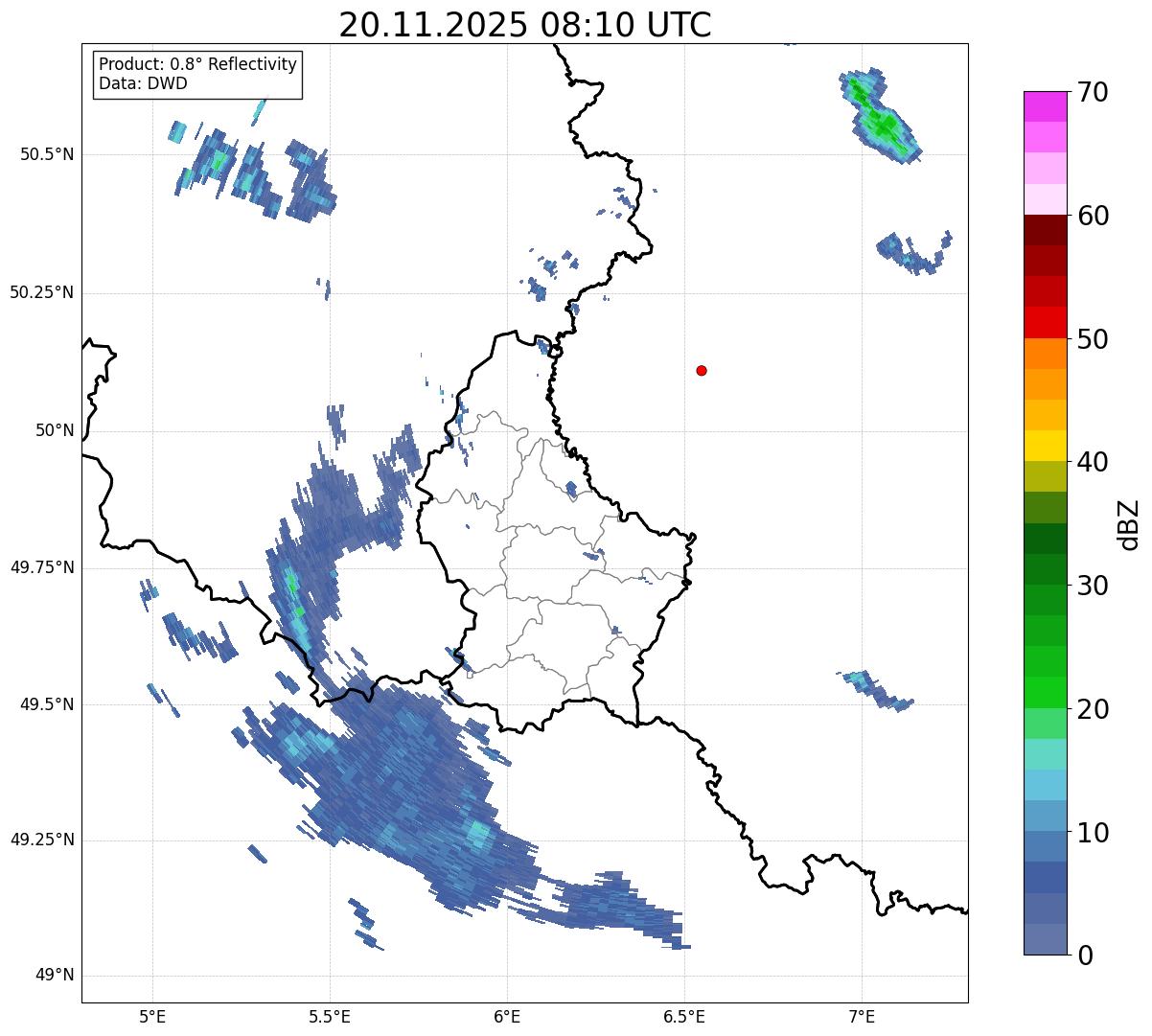The height and width of the screenshot is (1036, 1152).
Task: Click the 50.25°N latitude tick label
Action: pos(42,292)
